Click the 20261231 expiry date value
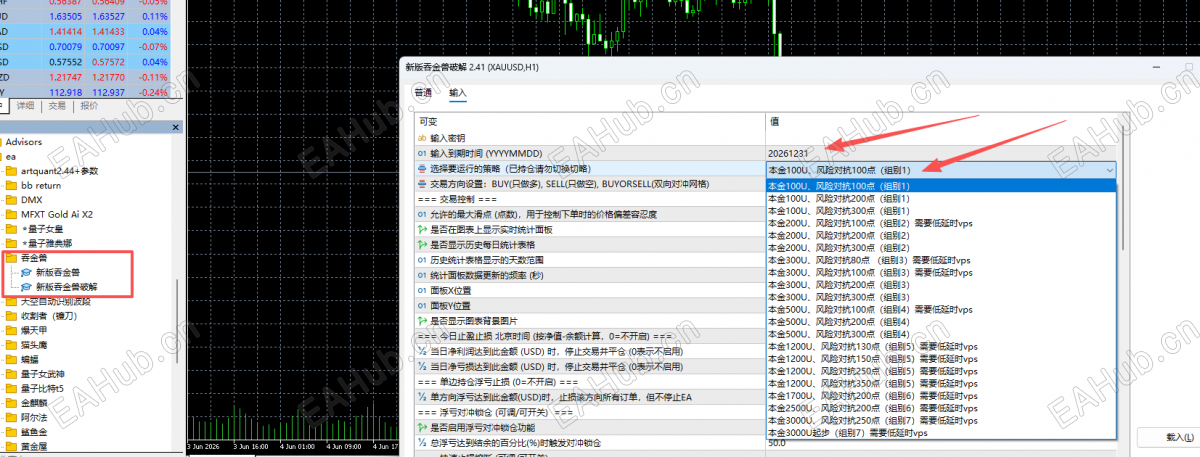This screenshot has width=1200, height=457. pyautogui.click(x=788, y=153)
